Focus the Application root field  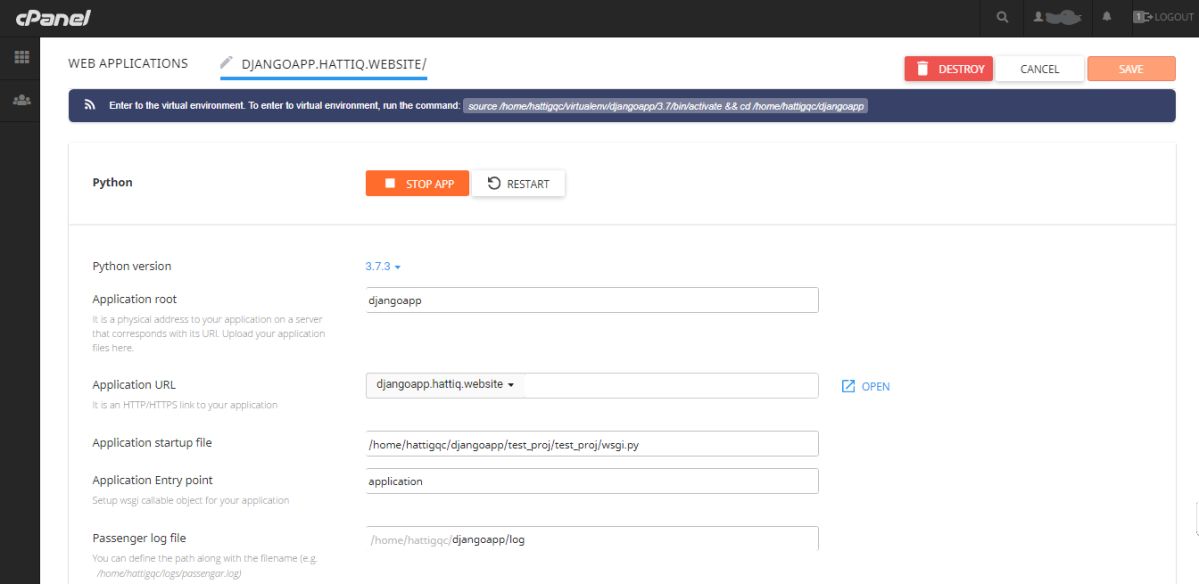pyautogui.click(x=592, y=300)
